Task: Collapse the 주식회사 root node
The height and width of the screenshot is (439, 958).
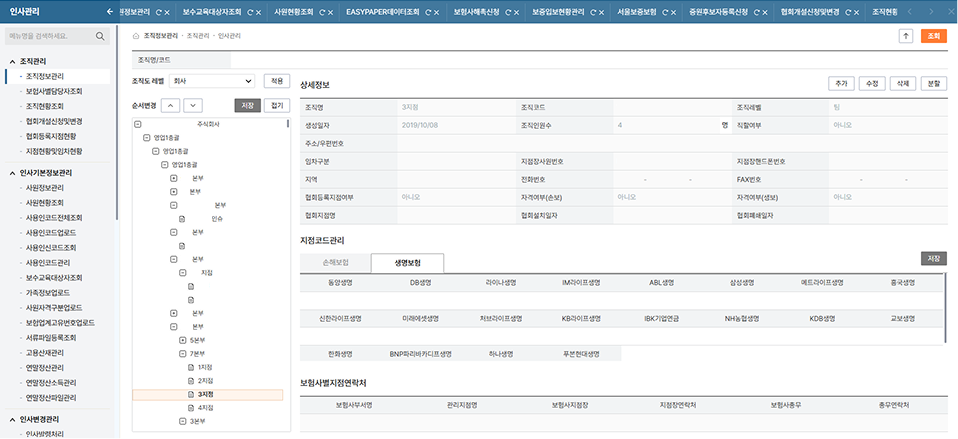Action: tap(138, 124)
